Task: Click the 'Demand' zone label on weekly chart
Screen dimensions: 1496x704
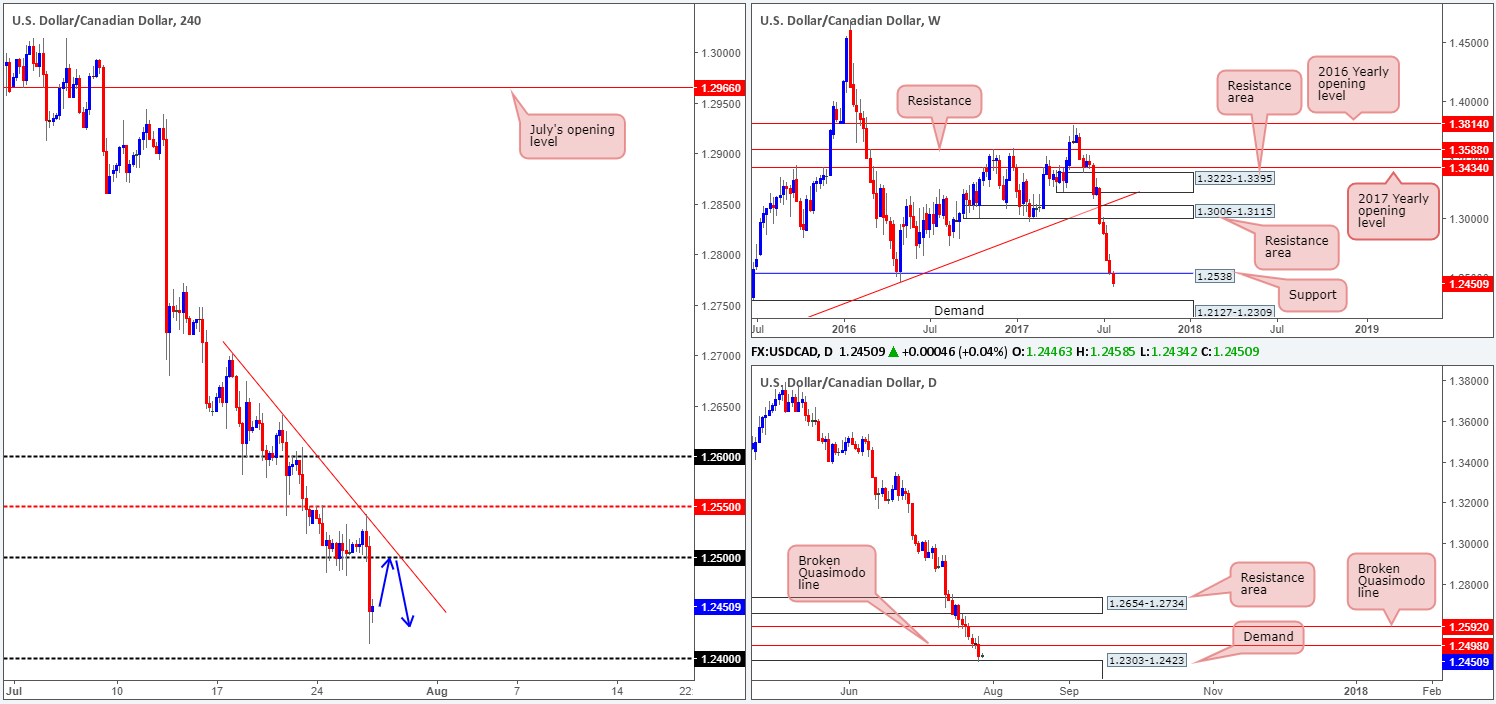Action: [959, 311]
